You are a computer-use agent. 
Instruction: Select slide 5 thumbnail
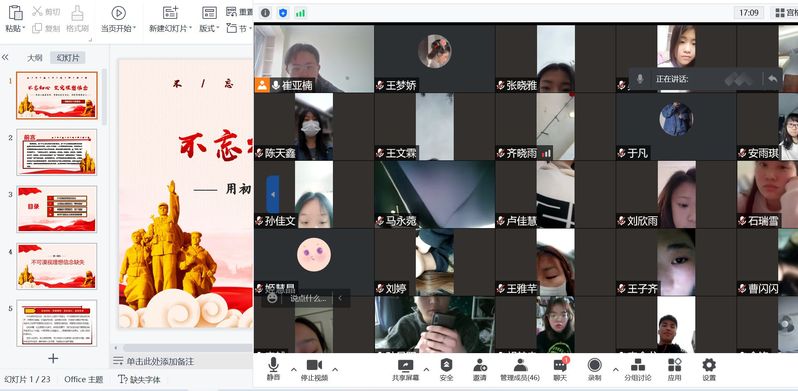(x=56, y=323)
